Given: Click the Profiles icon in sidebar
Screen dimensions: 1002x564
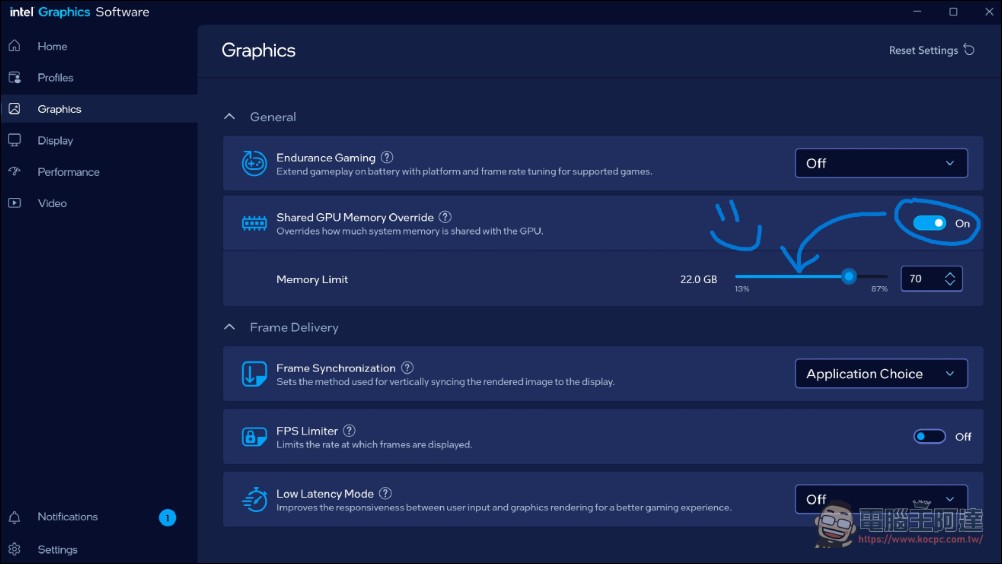Looking at the screenshot, I should pos(15,77).
